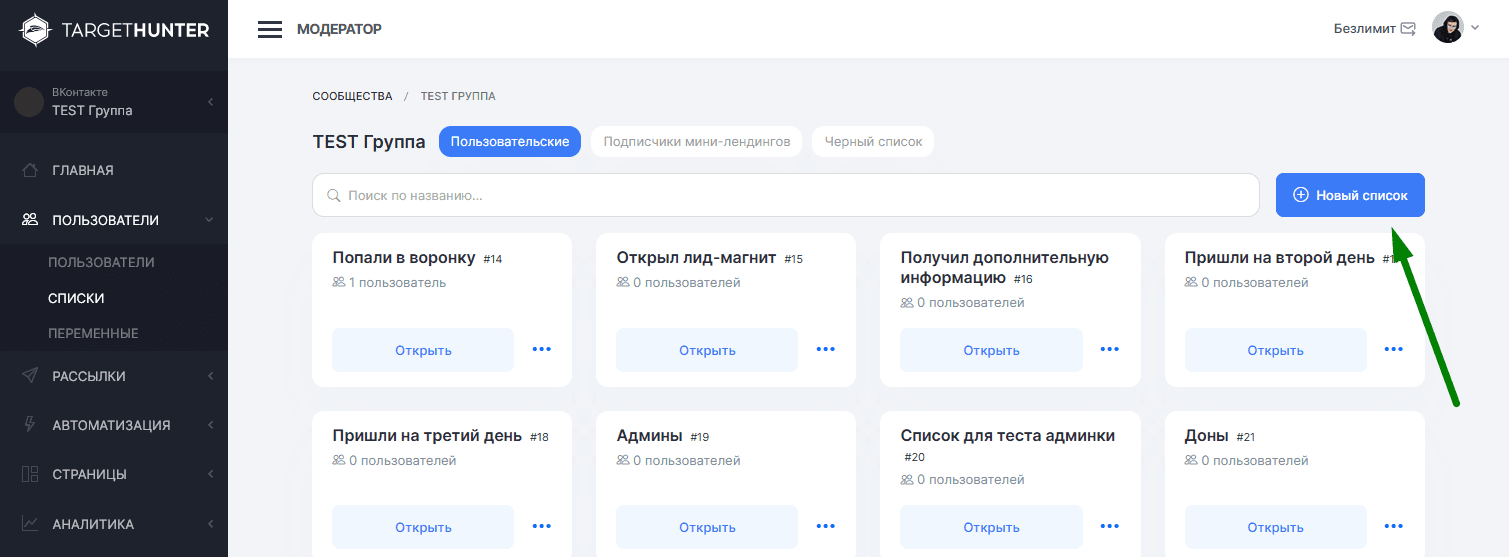Image resolution: width=1509 pixels, height=557 pixels.
Task: Click the Безлимит mail icon
Action: click(1408, 29)
